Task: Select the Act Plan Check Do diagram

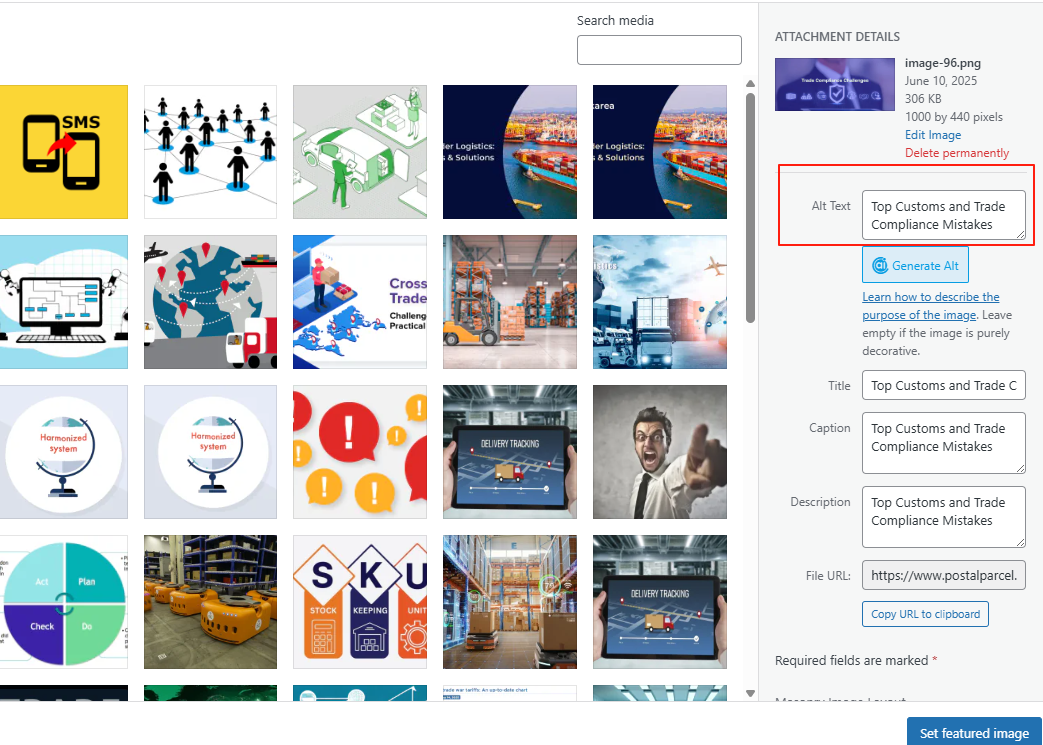Action: coord(64,602)
